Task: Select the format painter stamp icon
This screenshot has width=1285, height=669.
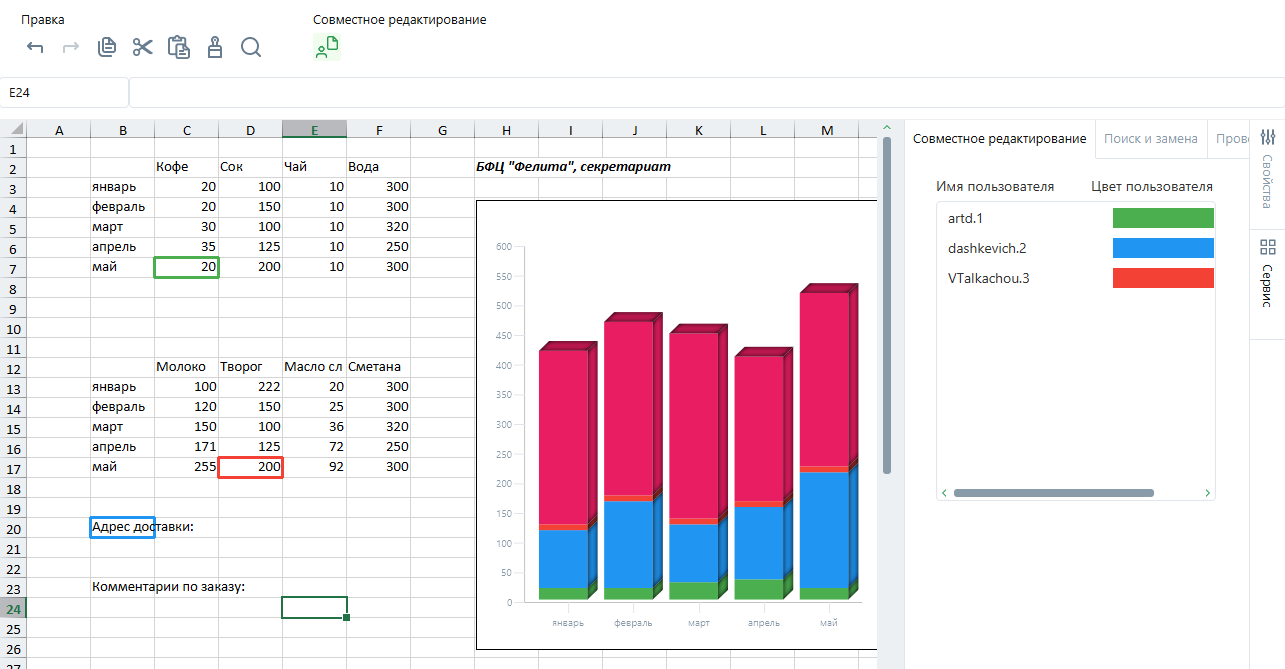Action: [x=214, y=47]
